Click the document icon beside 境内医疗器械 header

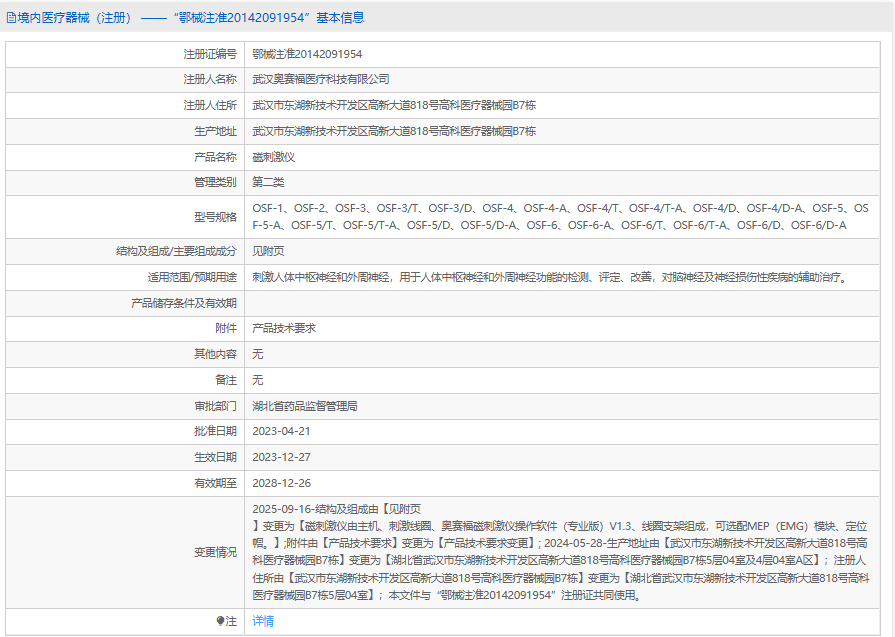click(11, 18)
